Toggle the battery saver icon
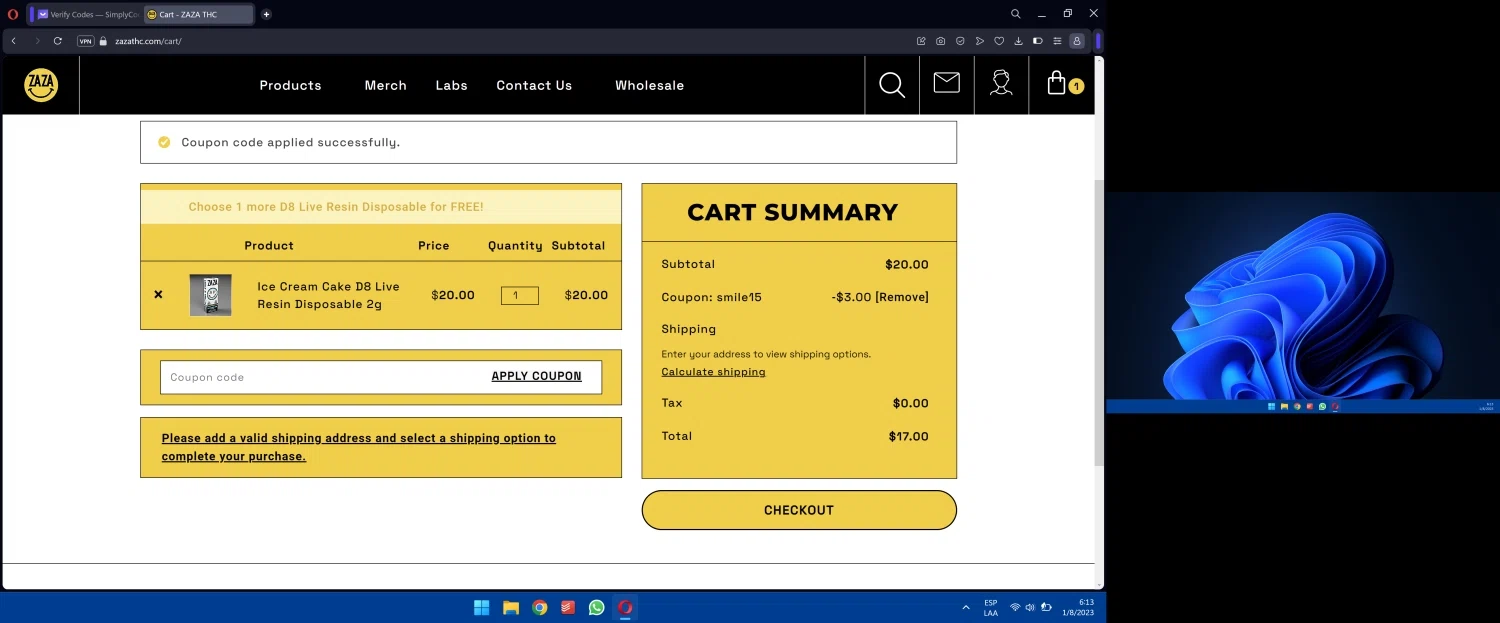This screenshot has height=623, width=1500. click(x=1038, y=41)
